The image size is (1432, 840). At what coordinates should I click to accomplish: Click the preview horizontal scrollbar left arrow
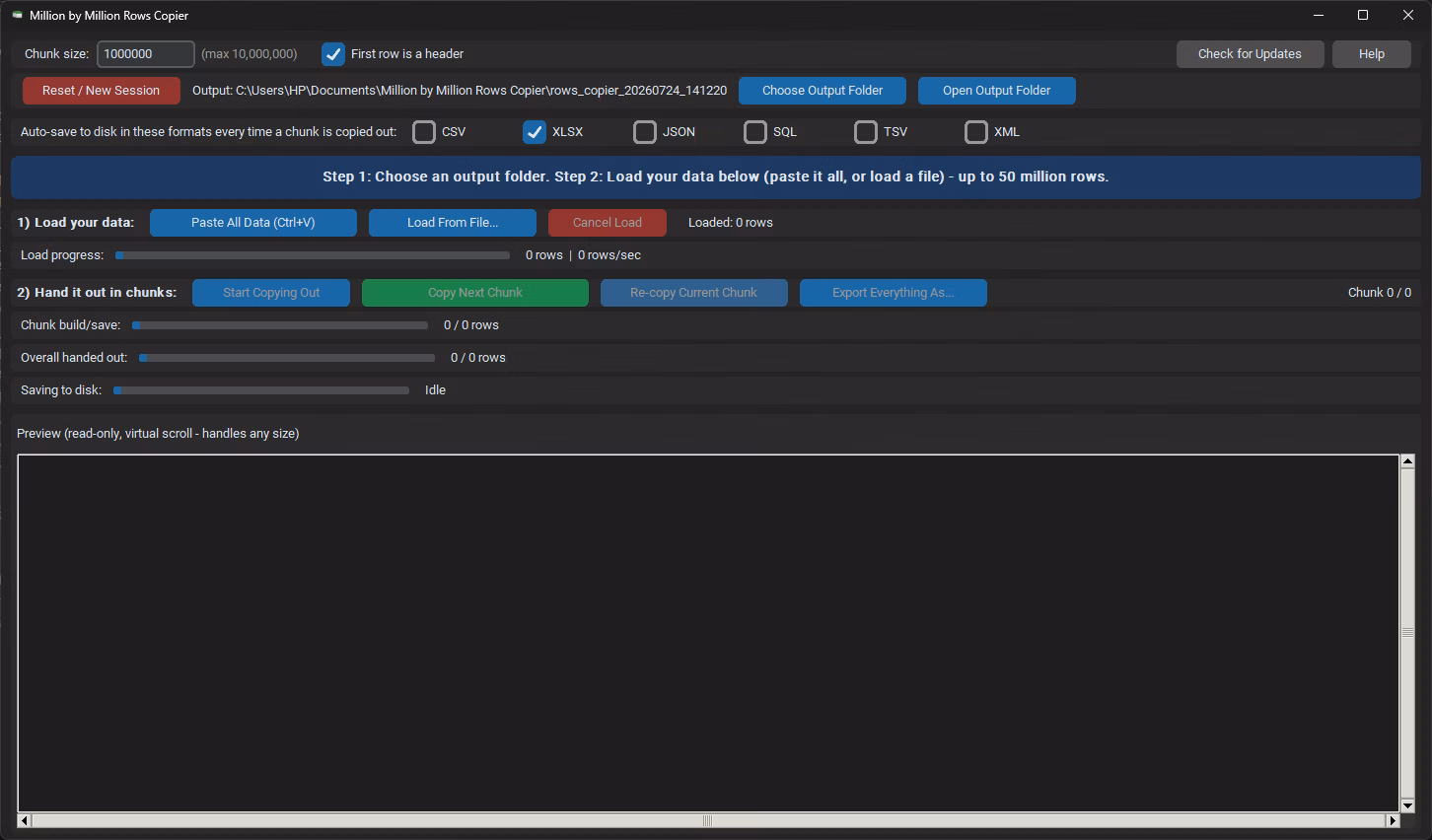coord(25,820)
